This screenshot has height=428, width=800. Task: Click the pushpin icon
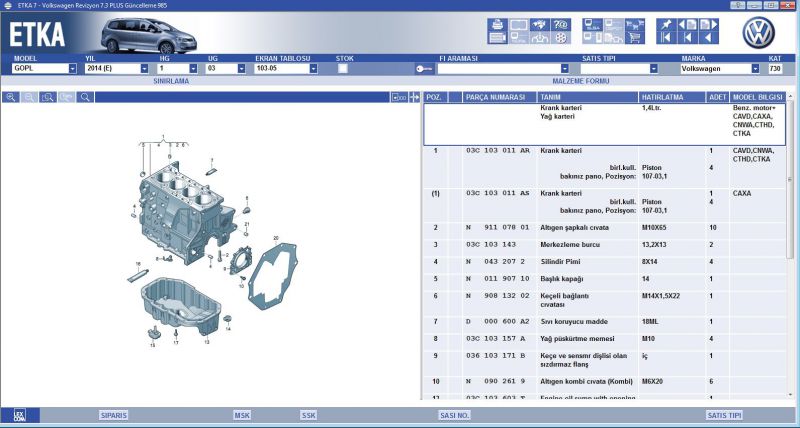(666, 24)
